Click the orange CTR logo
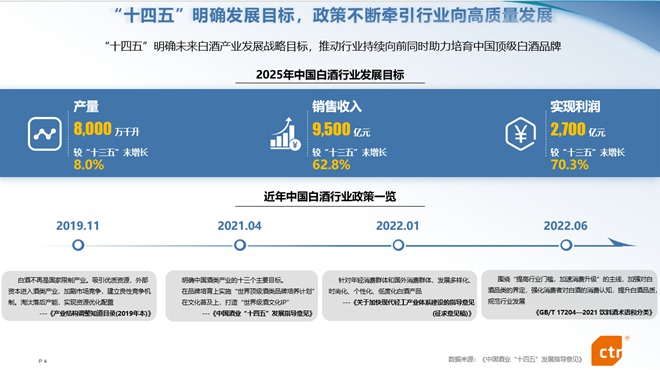660x370 pixels. [x=607, y=350]
